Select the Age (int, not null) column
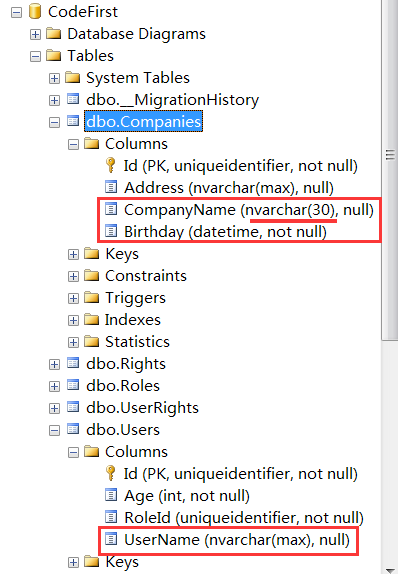 [x=187, y=496]
